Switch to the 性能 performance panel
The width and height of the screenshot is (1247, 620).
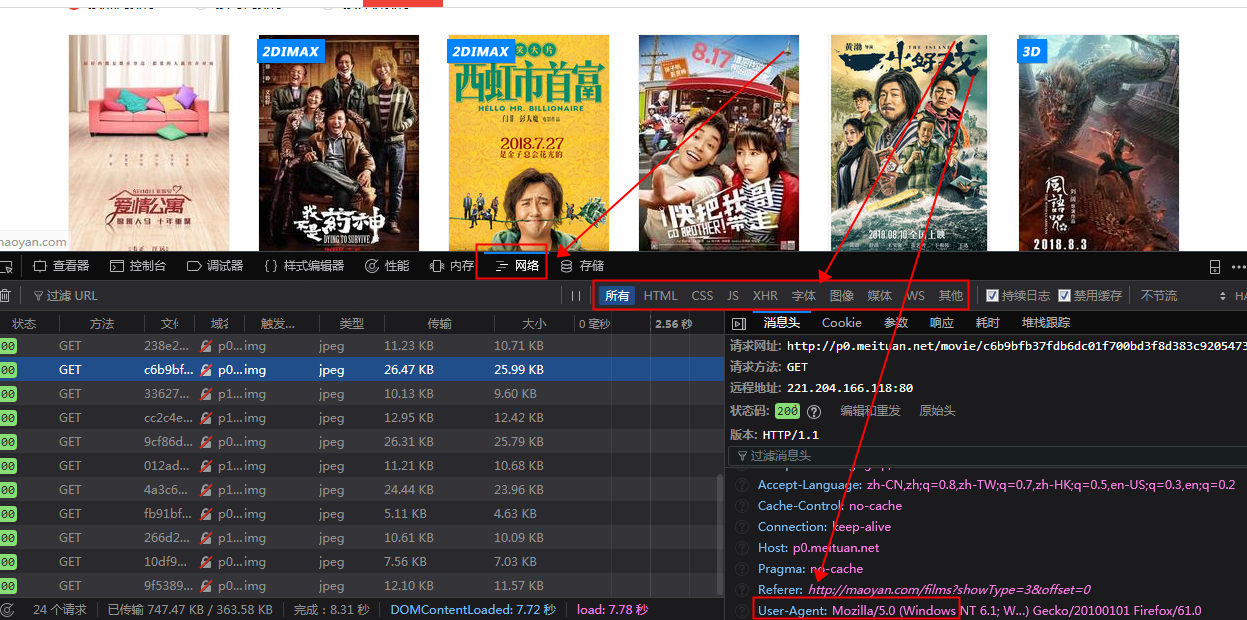[x=387, y=266]
